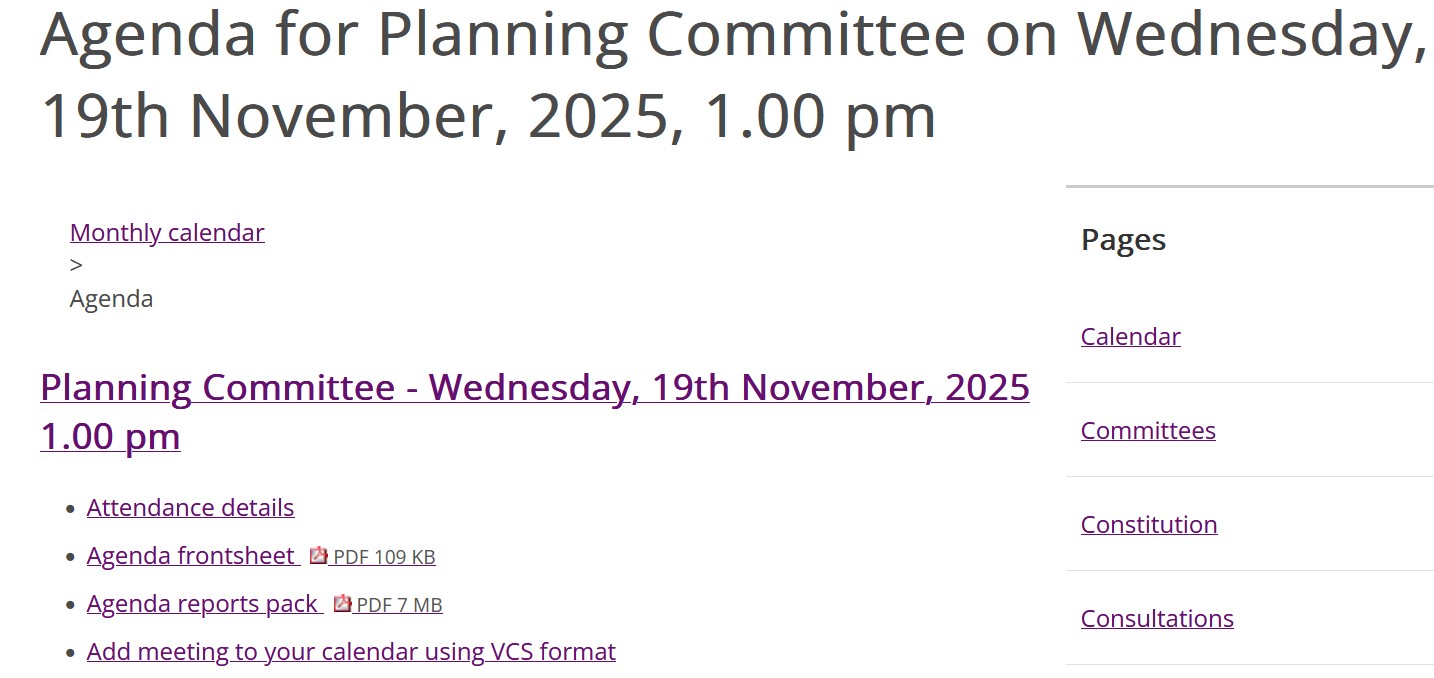Screen dimensions: 1434x678
Task: Open Constitution from the Pages sidebar
Action: tap(1149, 524)
